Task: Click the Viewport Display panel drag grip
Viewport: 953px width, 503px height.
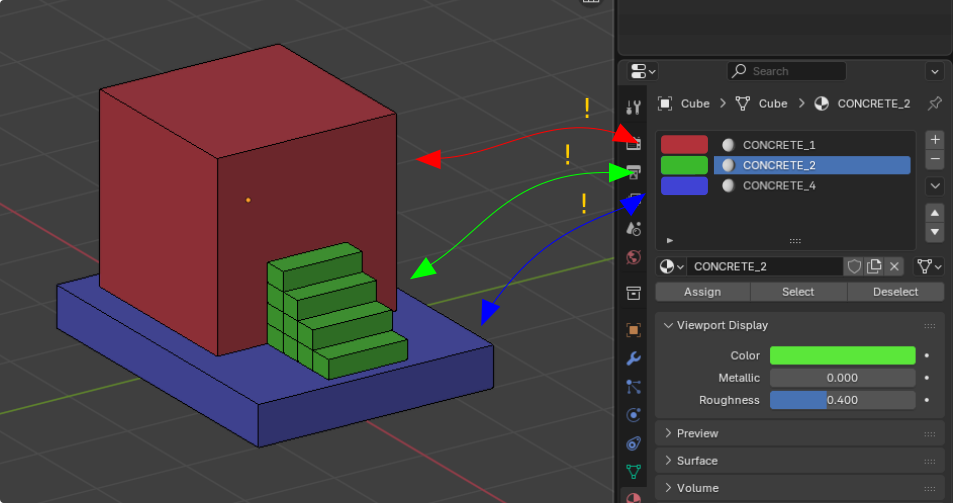Action: 930,326
